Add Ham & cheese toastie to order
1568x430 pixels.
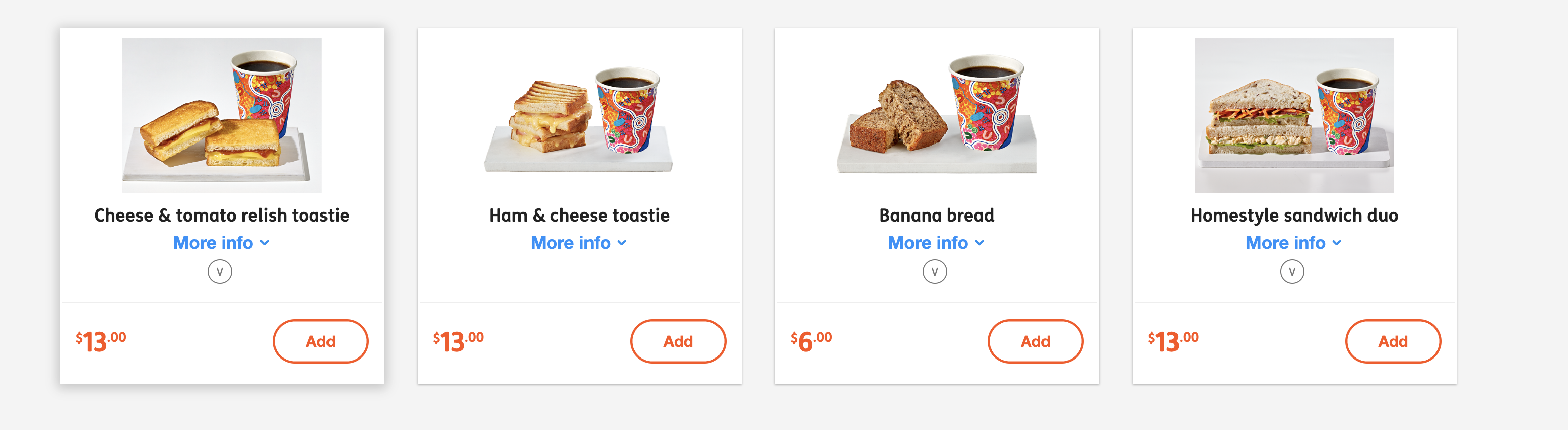[x=678, y=341]
